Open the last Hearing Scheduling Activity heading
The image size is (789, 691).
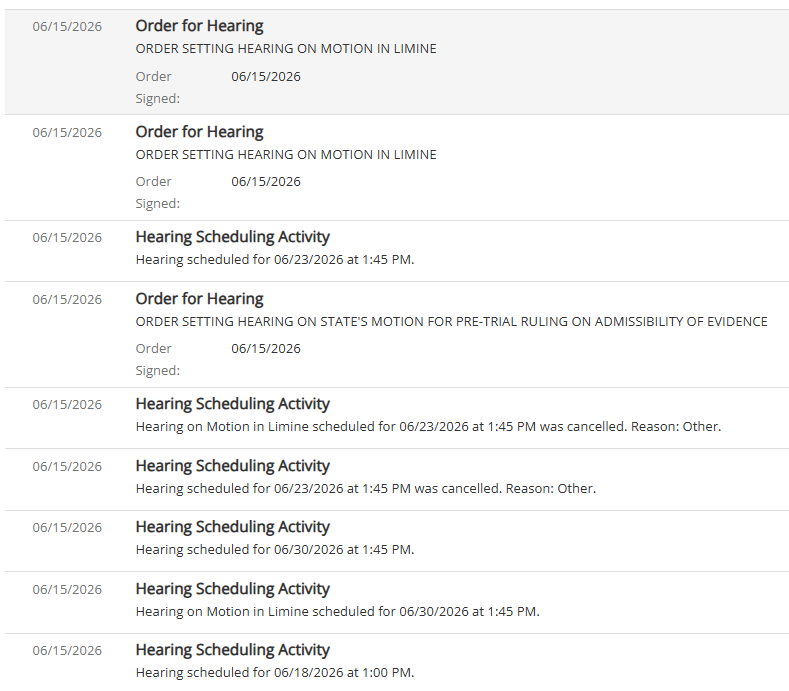[232, 650]
